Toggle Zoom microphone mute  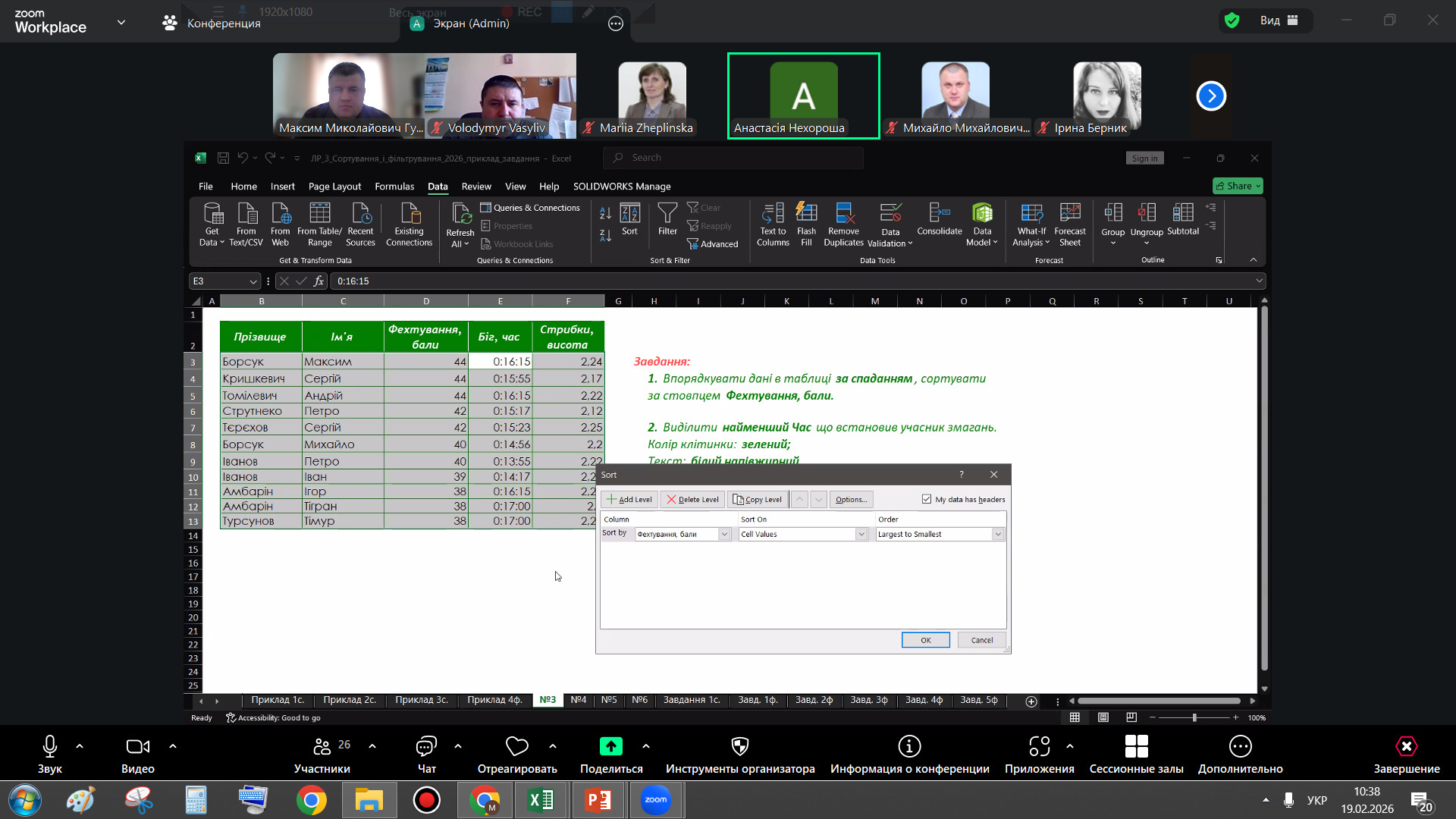[50, 747]
